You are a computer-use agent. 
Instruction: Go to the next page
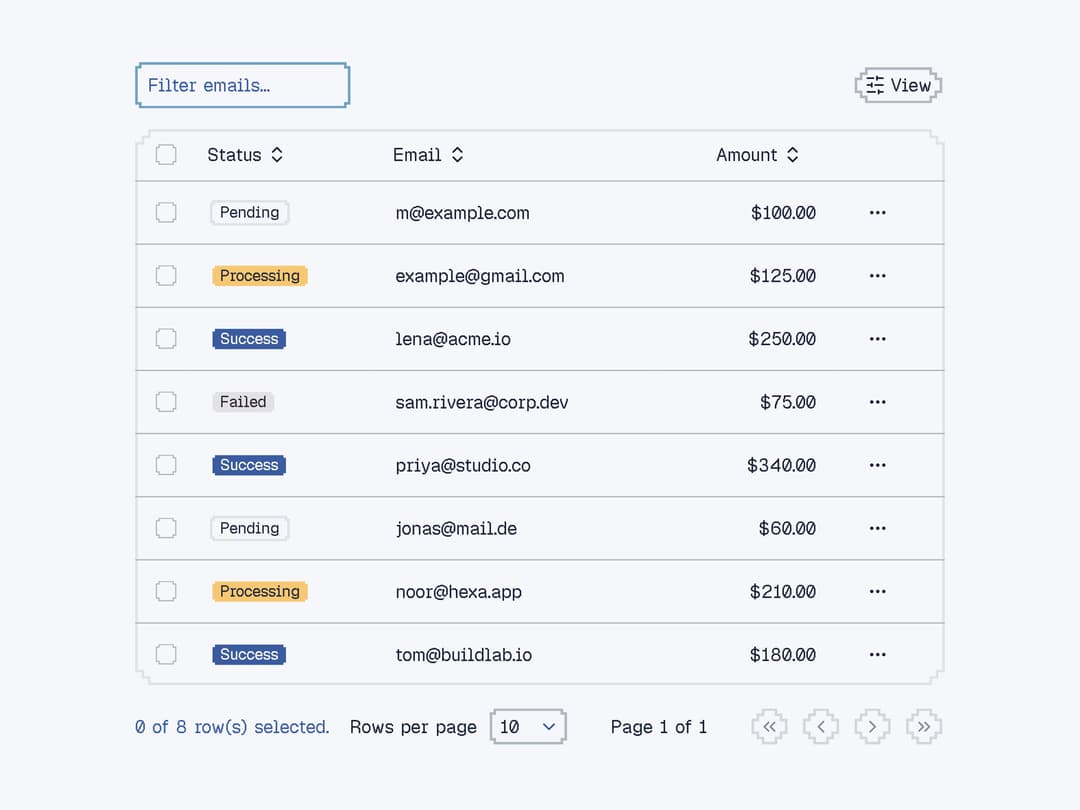(872, 727)
